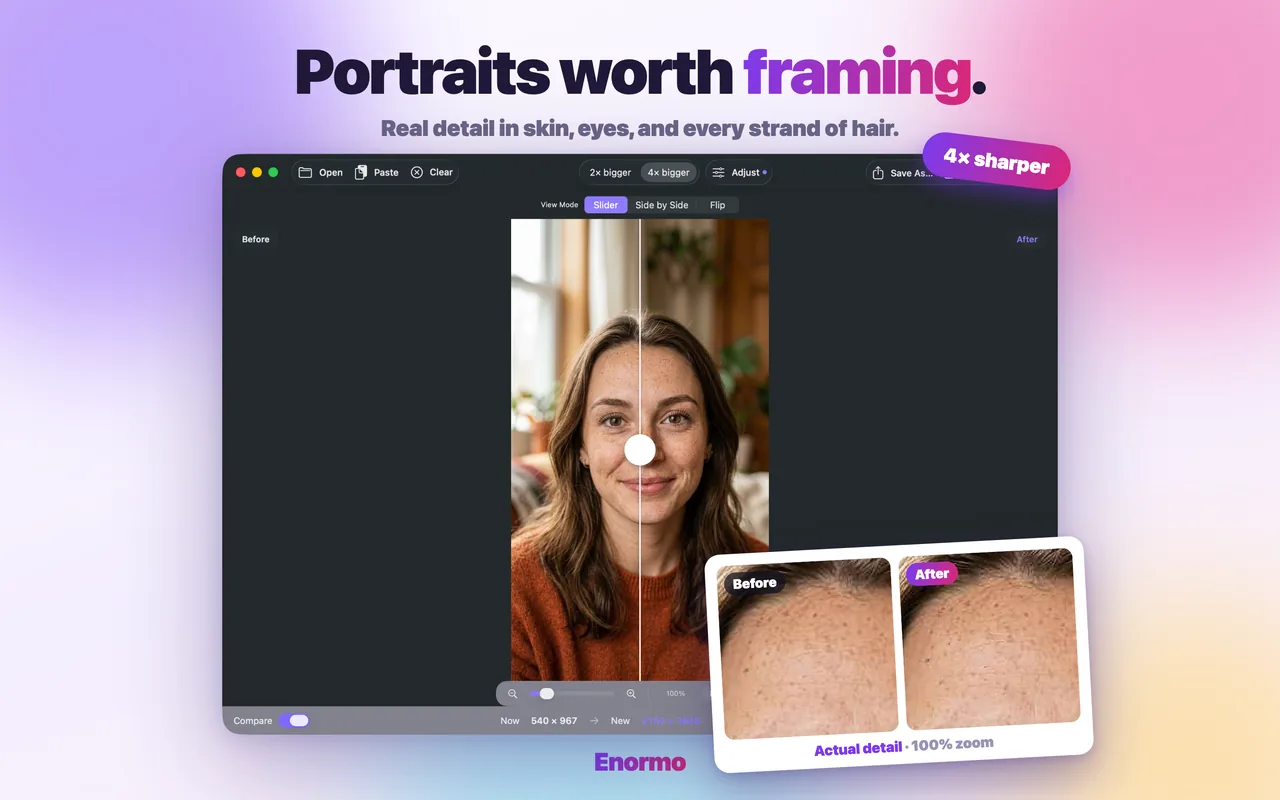Select the 4× bigger option

coord(668,172)
